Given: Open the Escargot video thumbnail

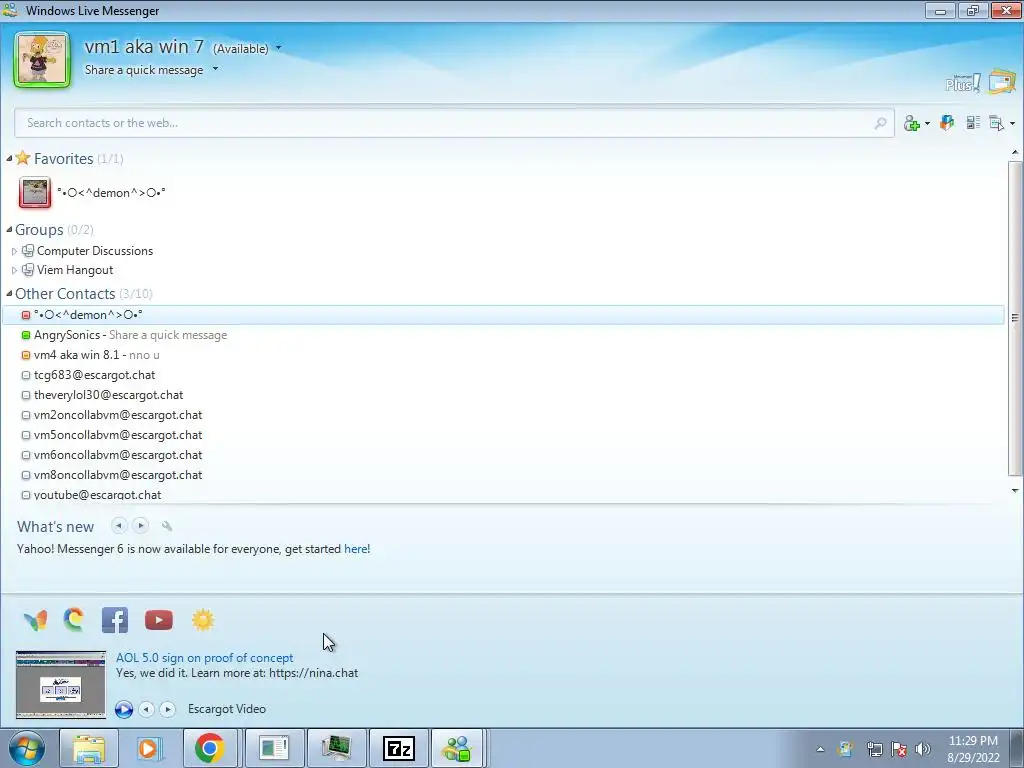Looking at the screenshot, I should [x=61, y=684].
